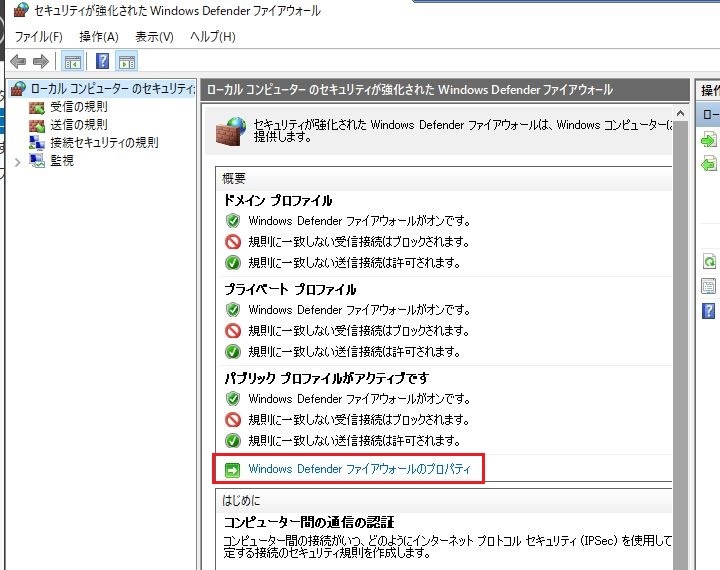Click the 概要 section header
Image resolution: width=720 pixels, height=570 pixels.
[234, 178]
